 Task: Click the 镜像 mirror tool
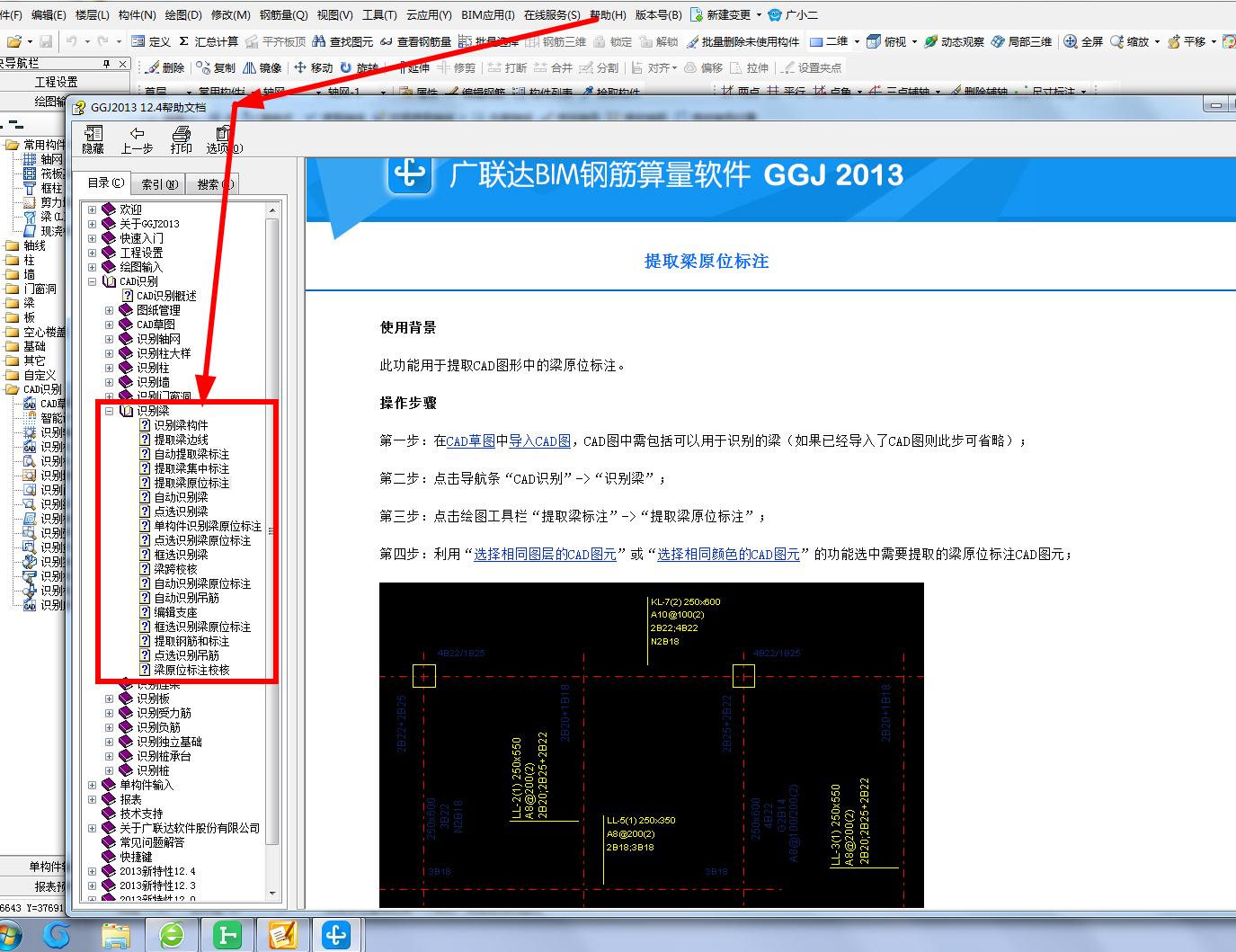pos(262,67)
